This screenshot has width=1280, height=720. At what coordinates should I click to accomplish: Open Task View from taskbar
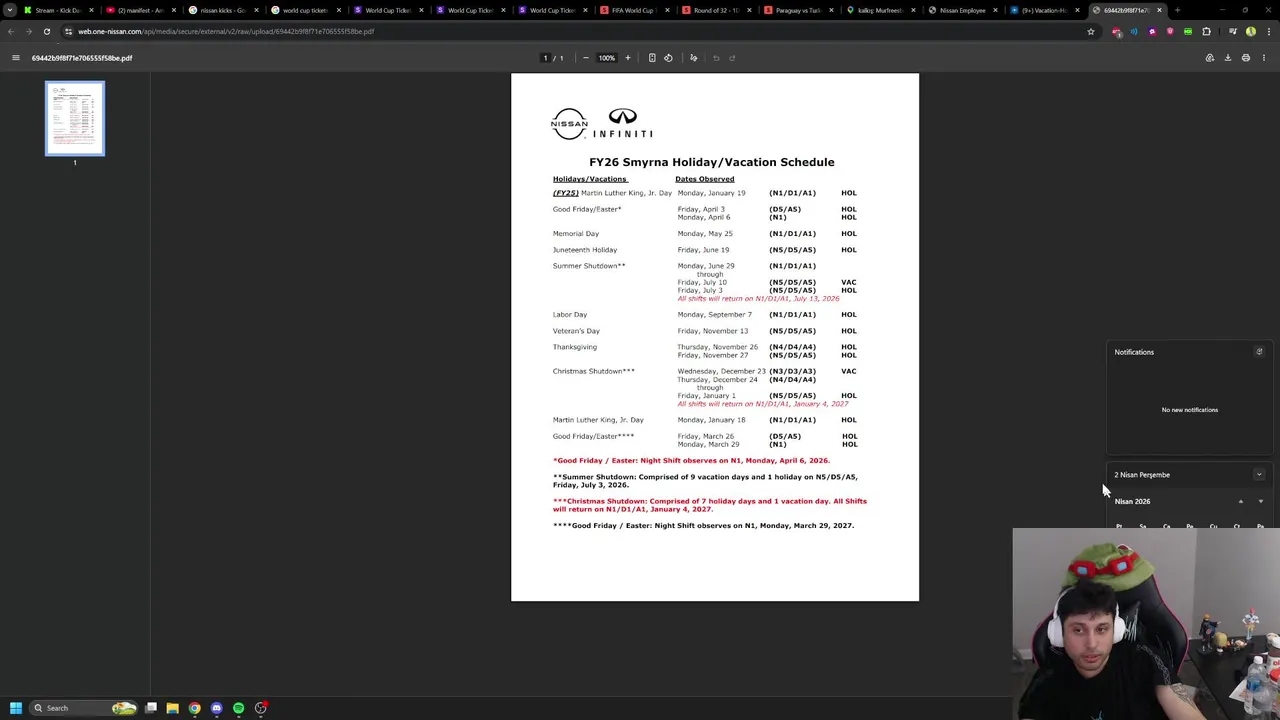(151, 708)
